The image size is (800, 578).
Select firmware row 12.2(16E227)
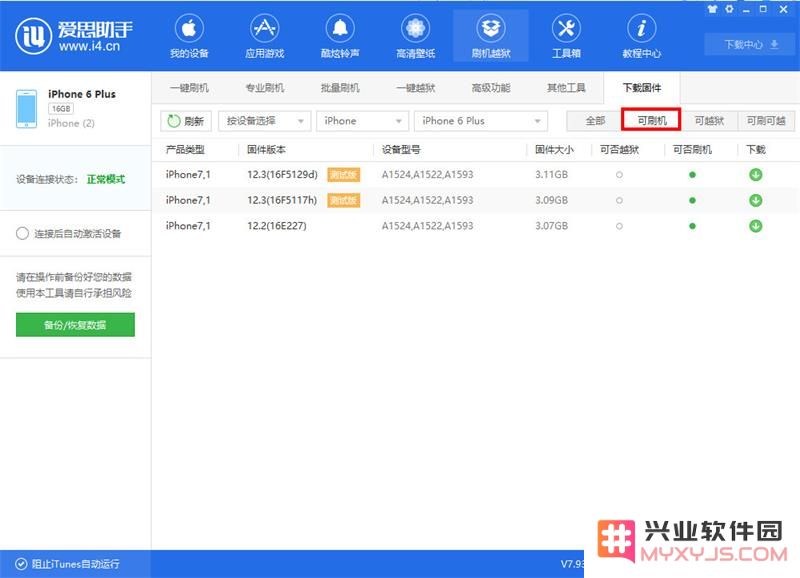[476, 225]
